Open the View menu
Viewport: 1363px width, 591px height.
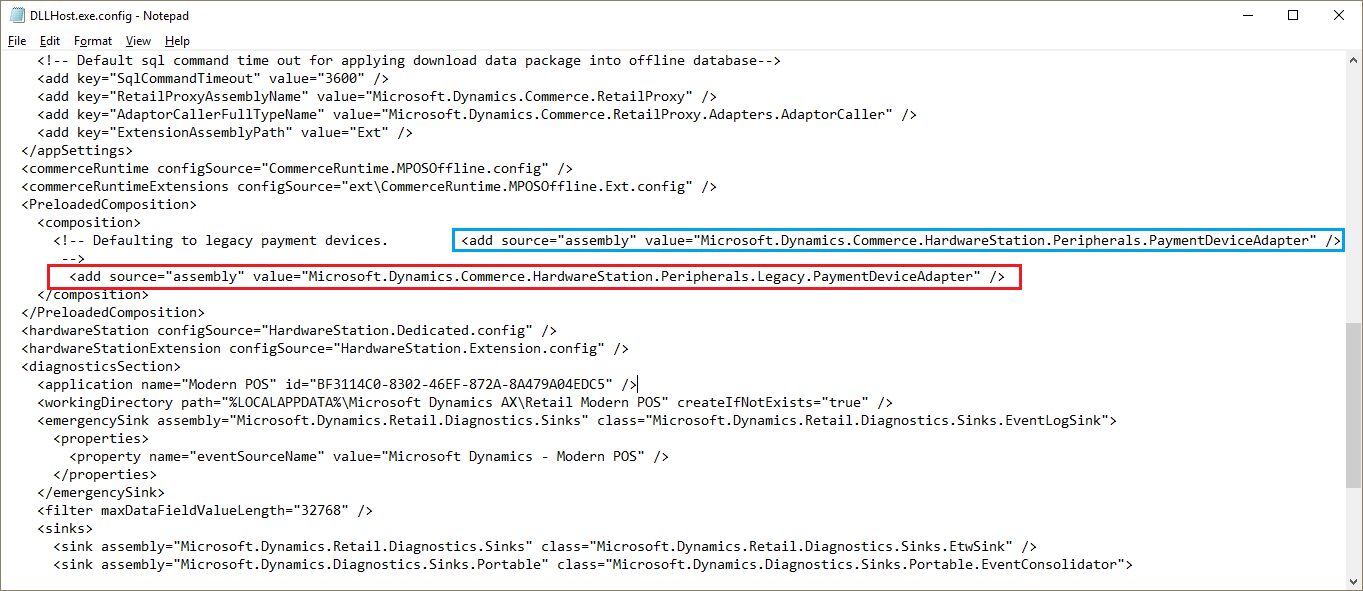pos(139,41)
